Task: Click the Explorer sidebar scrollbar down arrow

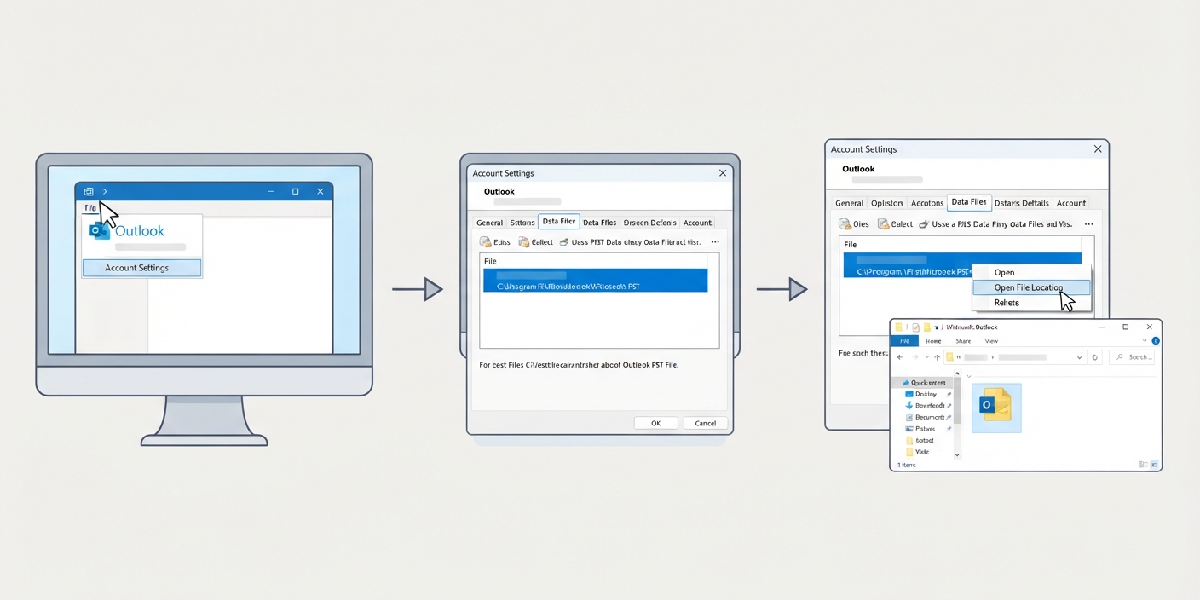Action: (x=957, y=455)
